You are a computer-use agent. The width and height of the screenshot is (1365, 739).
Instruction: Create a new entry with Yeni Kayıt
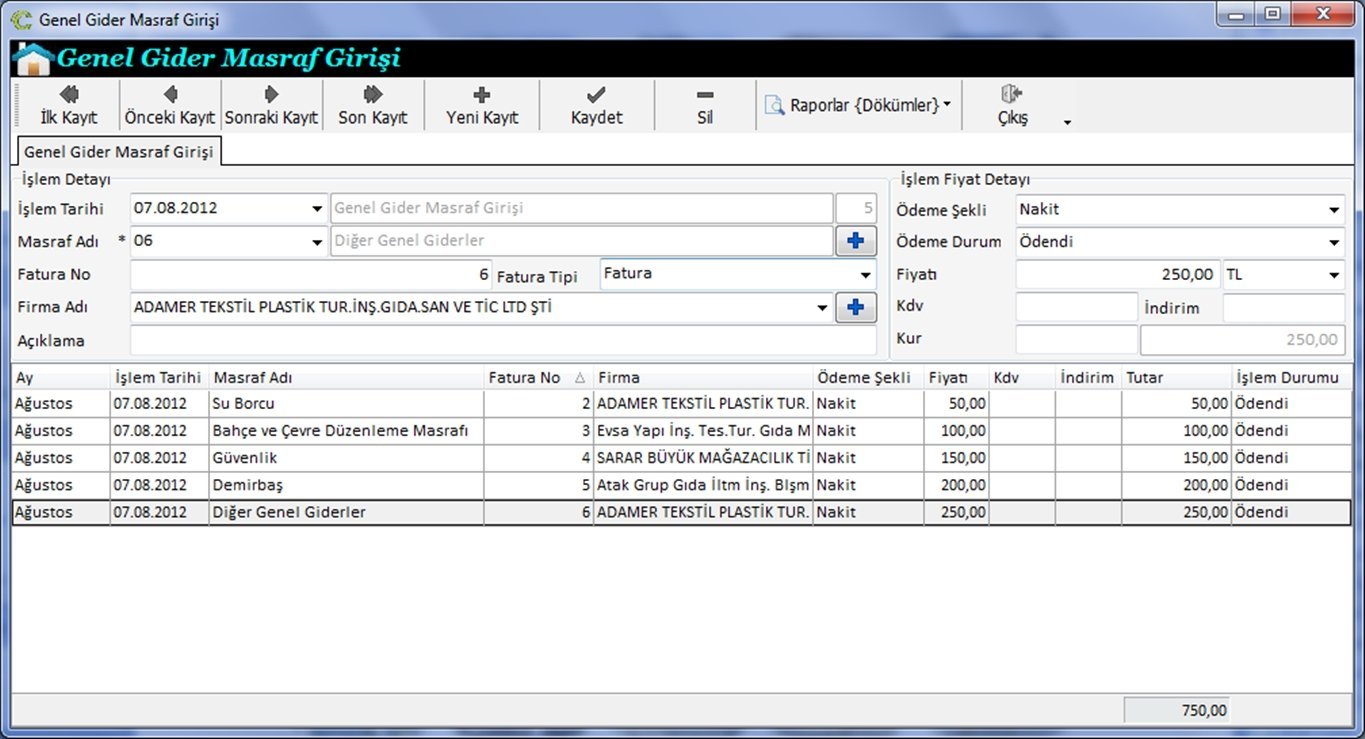click(482, 106)
